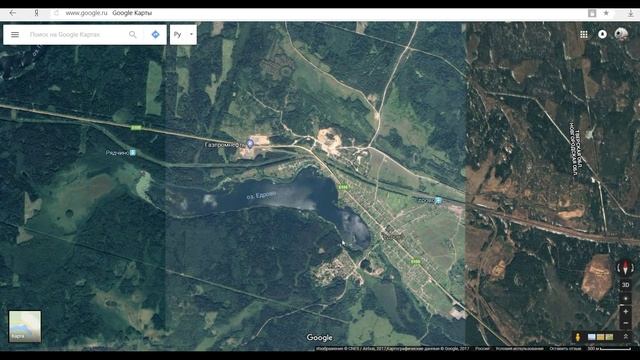Image resolution: width=640 pixels, height=360 pixels.
Task: Show my location with the target button
Action: pyautogui.click(x=625, y=298)
